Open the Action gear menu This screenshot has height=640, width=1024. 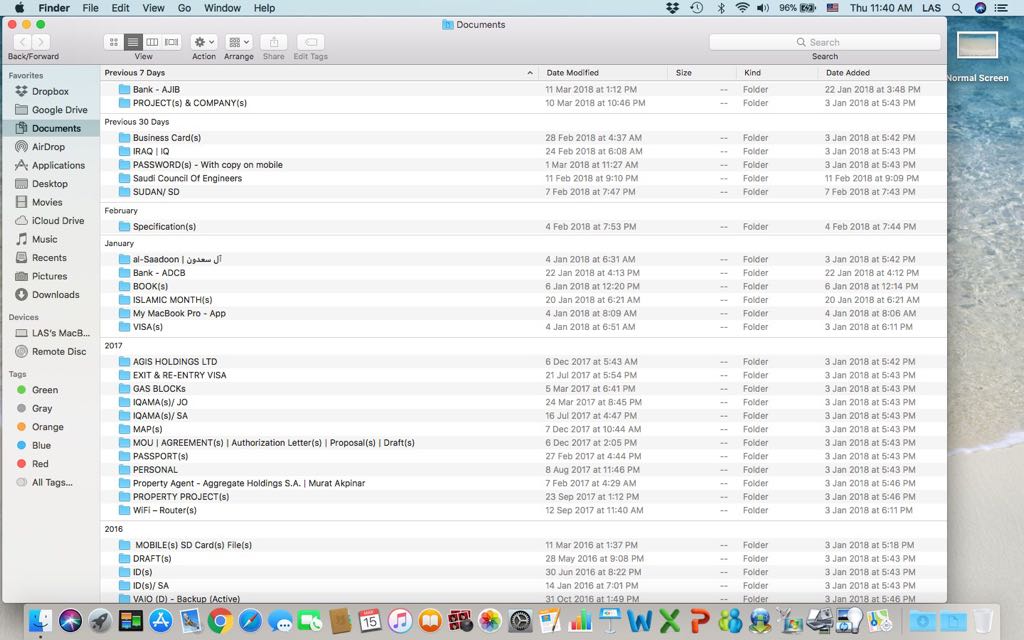point(204,42)
